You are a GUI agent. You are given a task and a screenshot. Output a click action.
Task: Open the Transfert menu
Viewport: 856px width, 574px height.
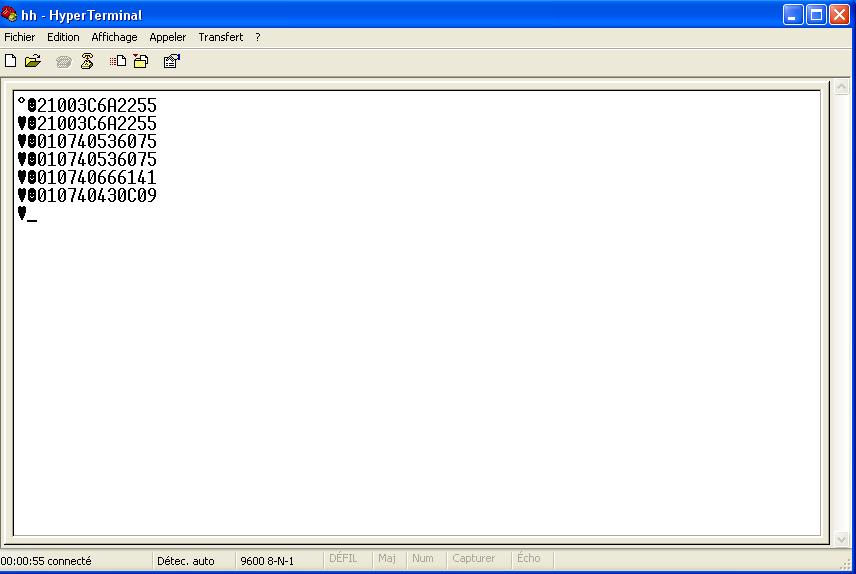(x=221, y=37)
